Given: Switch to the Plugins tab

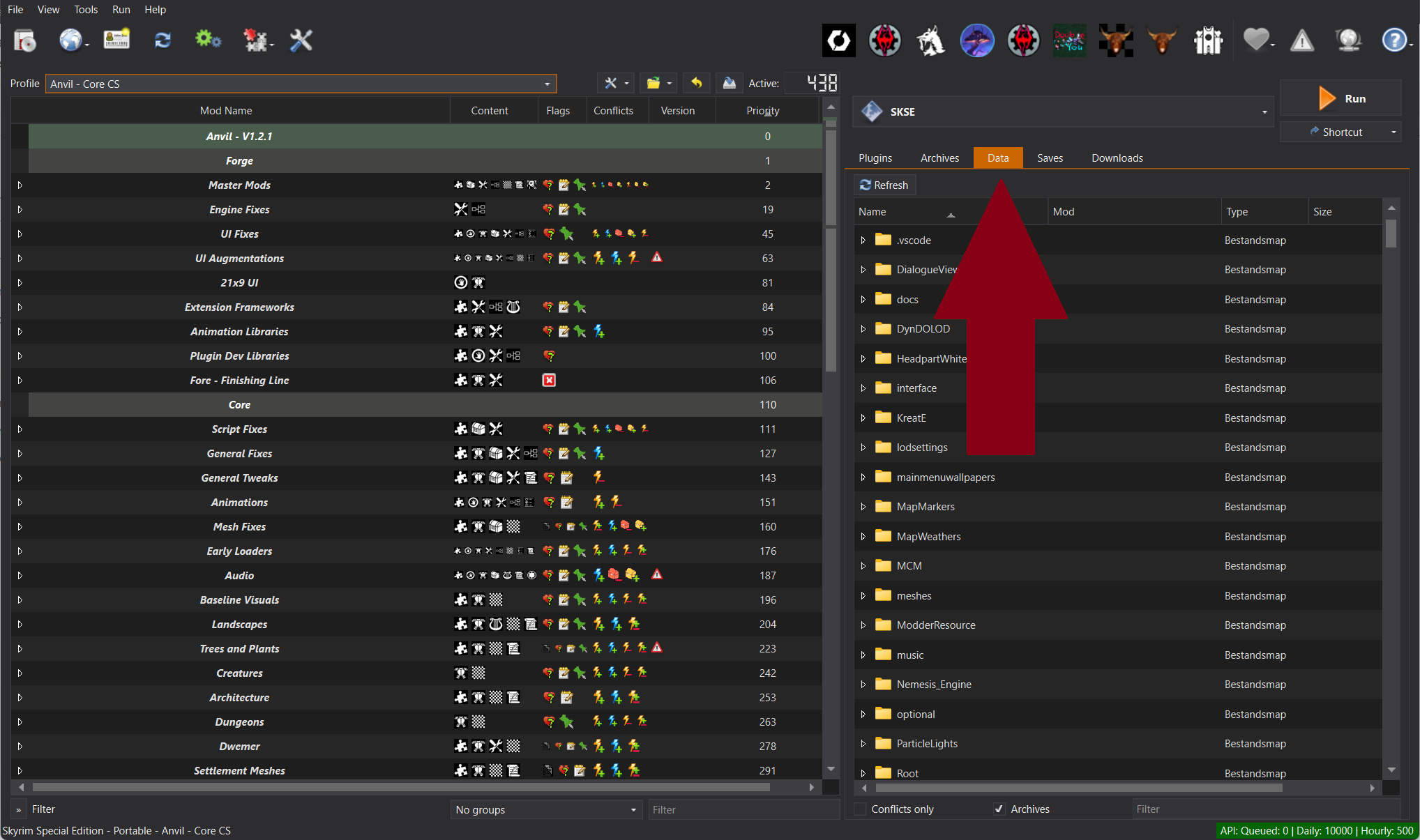Looking at the screenshot, I should (875, 158).
